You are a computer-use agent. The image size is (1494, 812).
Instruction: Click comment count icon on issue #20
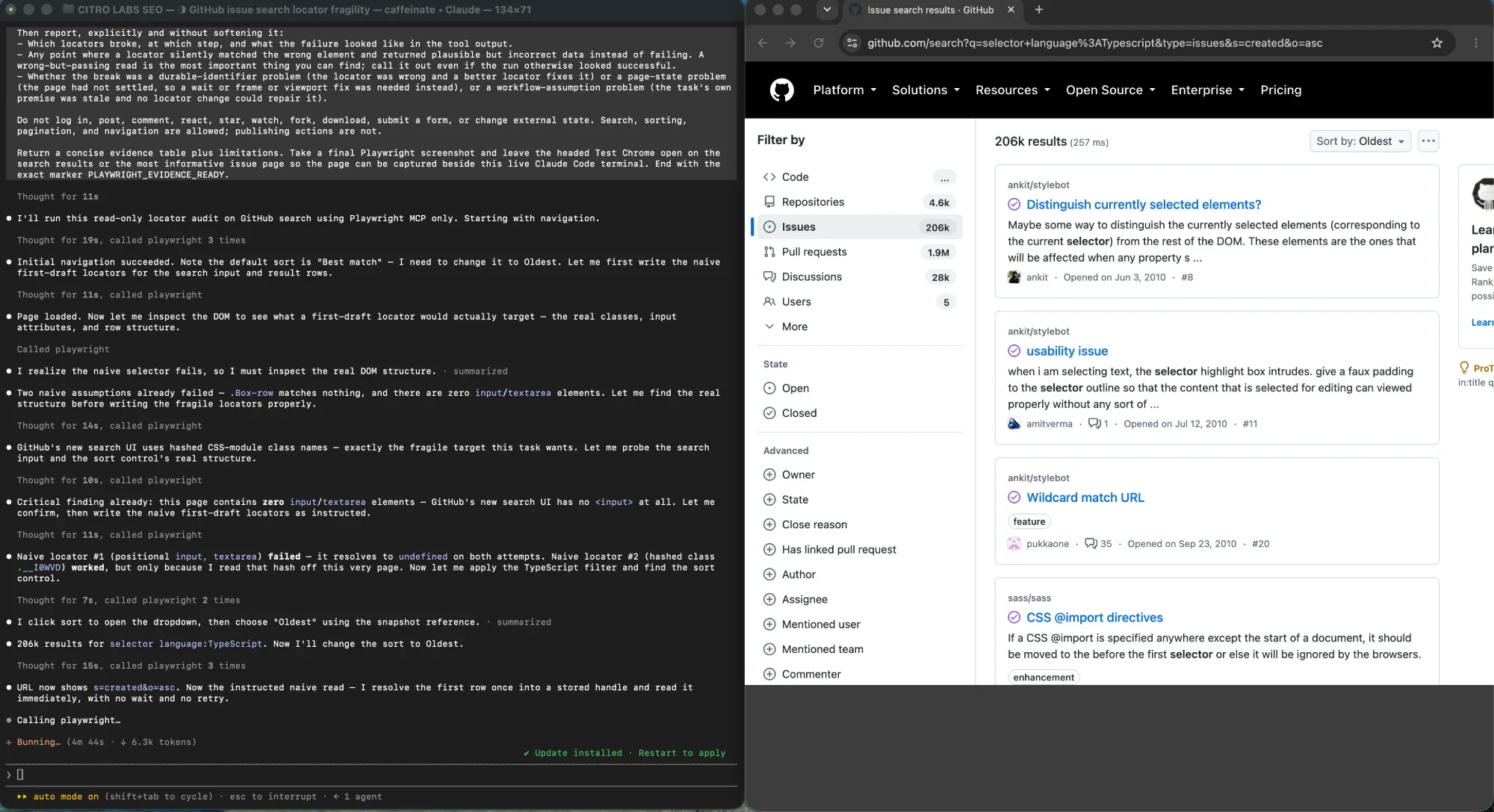[1091, 544]
